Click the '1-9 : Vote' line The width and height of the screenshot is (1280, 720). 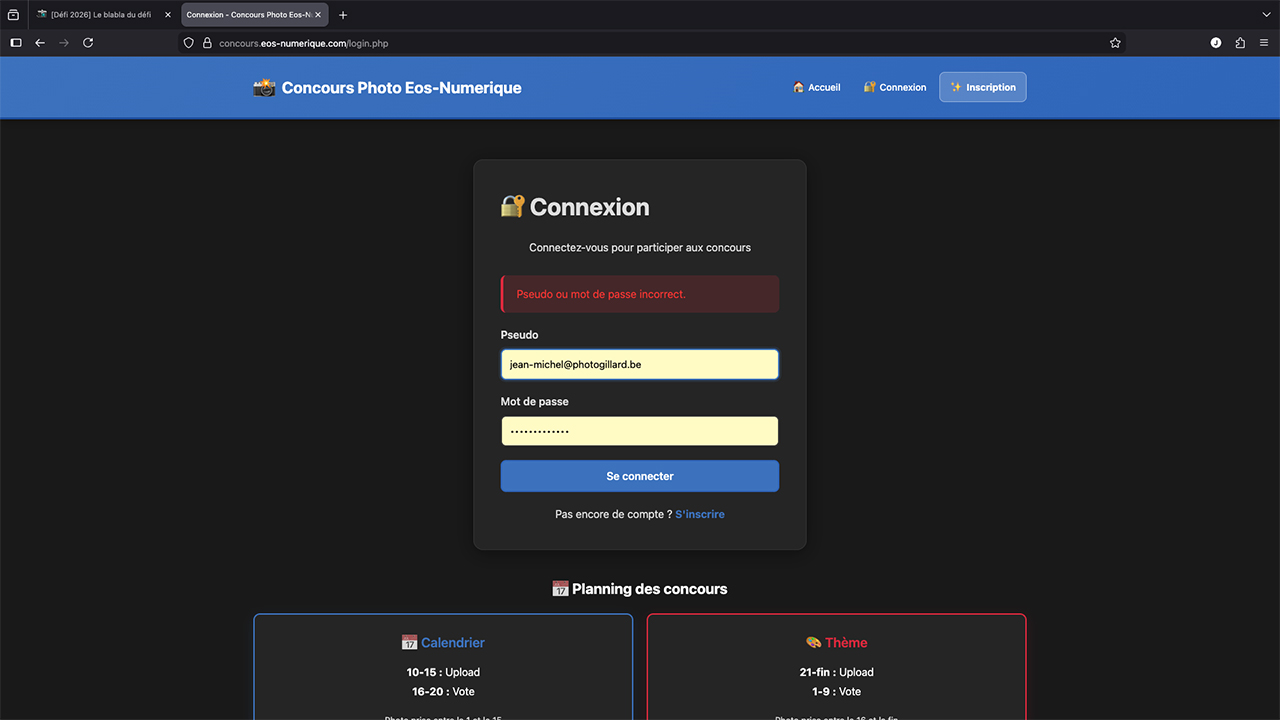coord(837,692)
